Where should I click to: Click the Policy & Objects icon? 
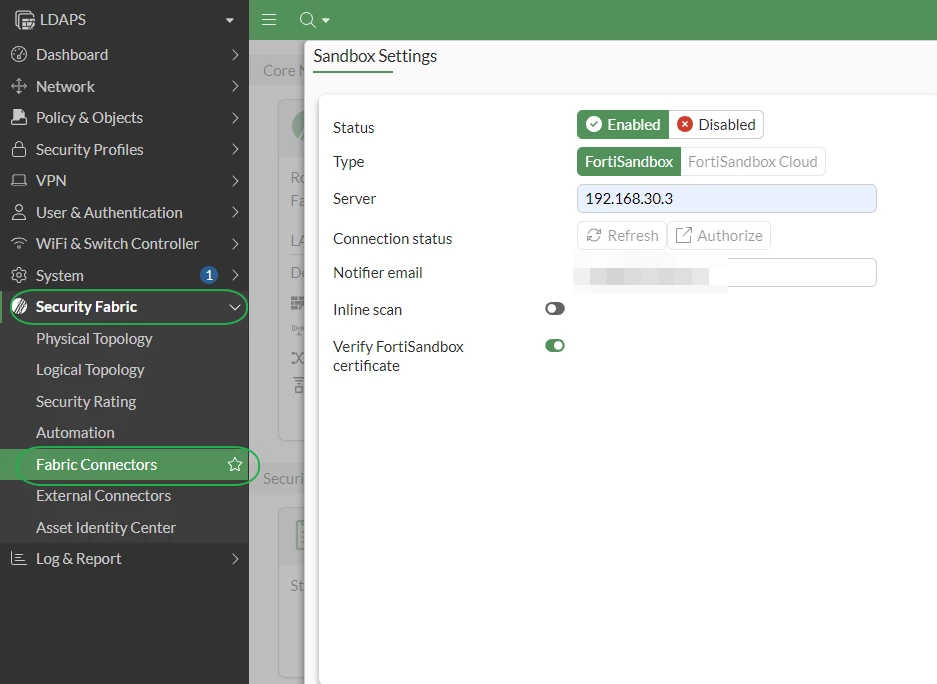[x=19, y=117]
